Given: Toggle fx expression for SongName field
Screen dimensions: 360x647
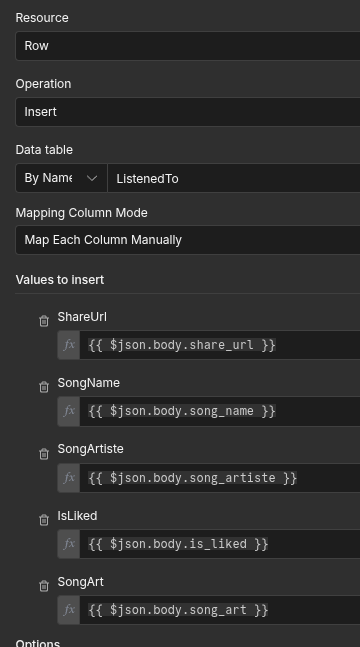Looking at the screenshot, I should click(x=69, y=411).
